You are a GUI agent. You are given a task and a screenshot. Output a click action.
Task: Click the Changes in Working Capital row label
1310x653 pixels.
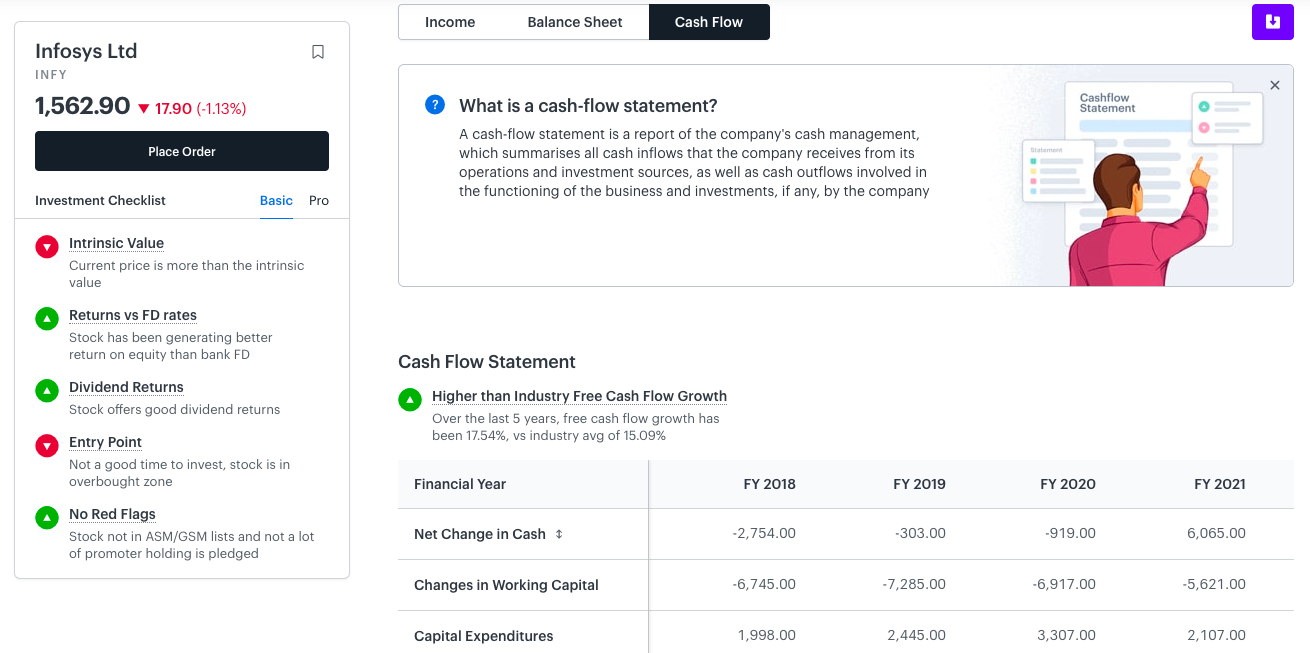click(x=506, y=585)
